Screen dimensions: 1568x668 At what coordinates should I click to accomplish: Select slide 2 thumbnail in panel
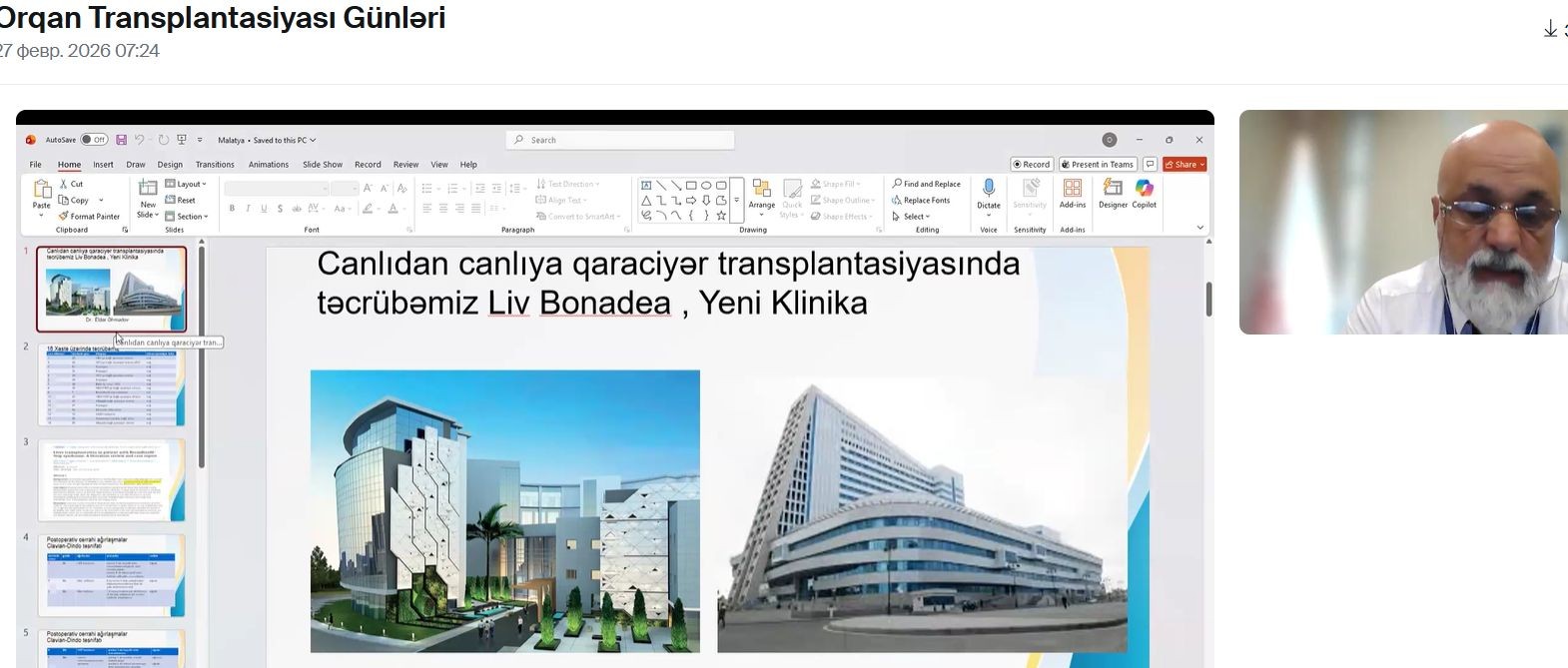(x=112, y=384)
